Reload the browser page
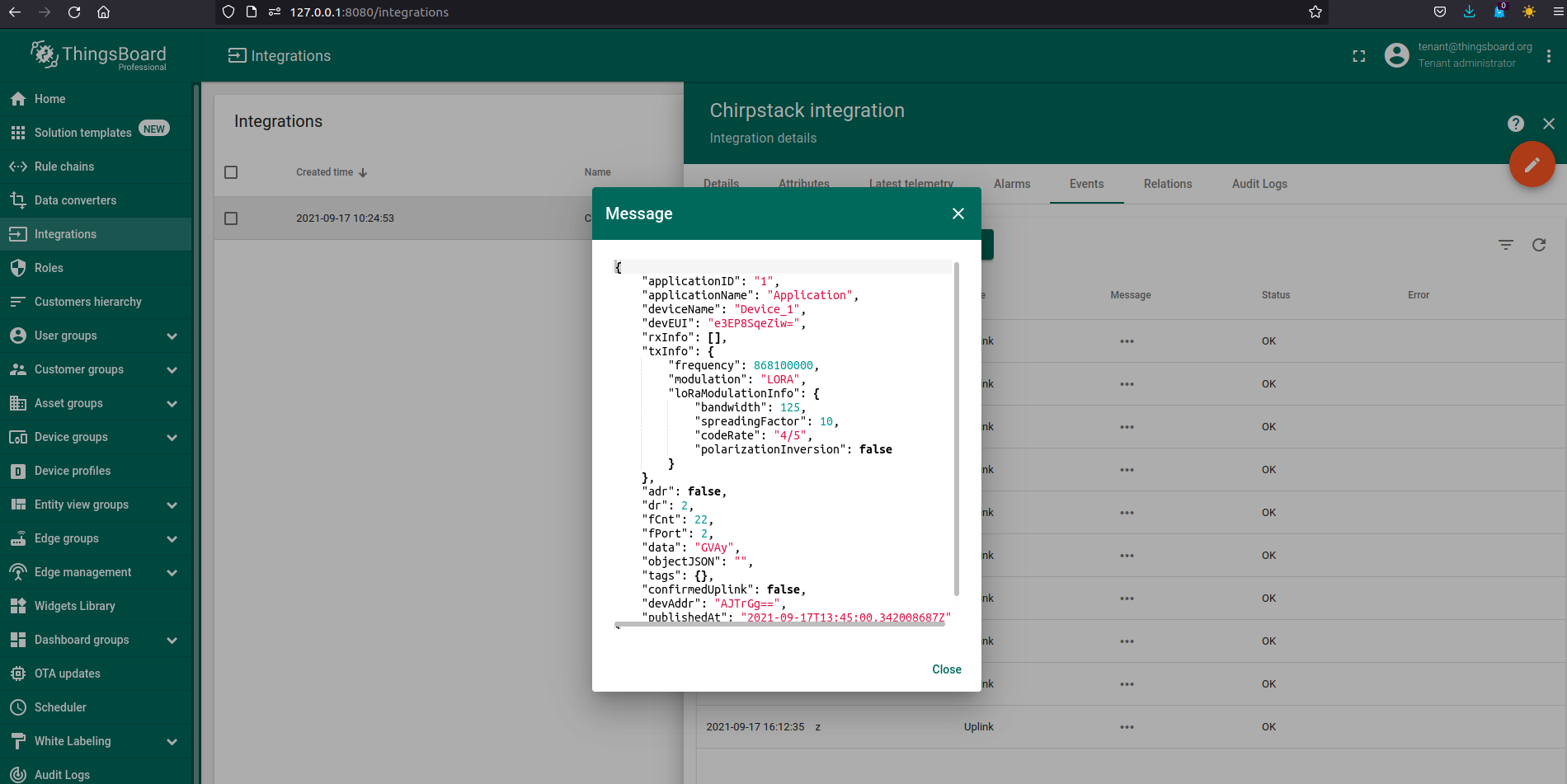 tap(74, 12)
